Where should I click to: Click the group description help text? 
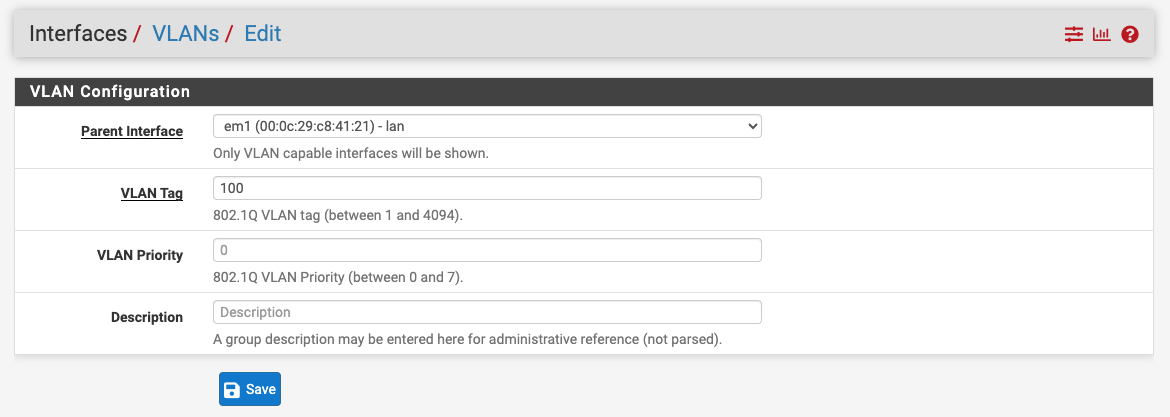click(467, 339)
